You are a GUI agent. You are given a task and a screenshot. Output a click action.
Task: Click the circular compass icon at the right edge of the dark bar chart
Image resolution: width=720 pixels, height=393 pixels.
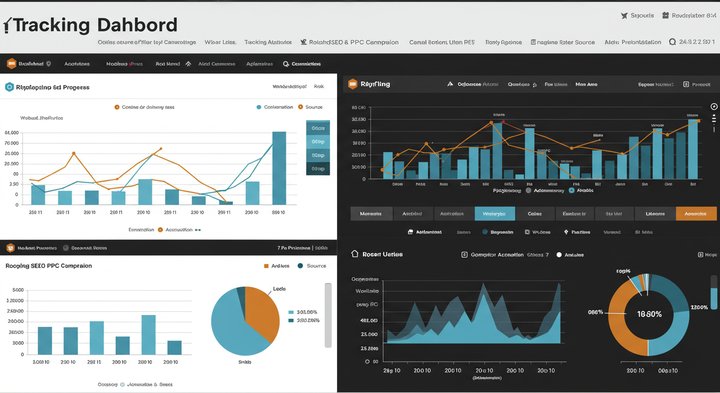click(714, 107)
